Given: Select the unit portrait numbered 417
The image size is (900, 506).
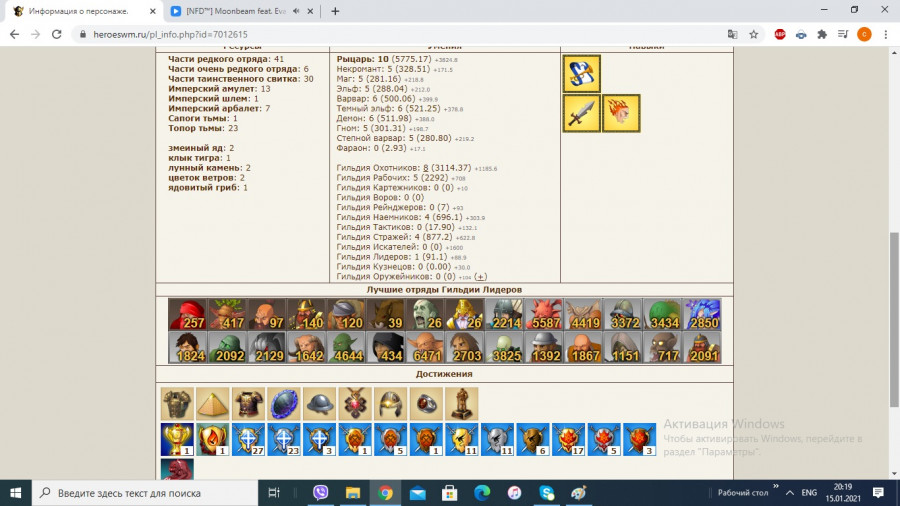Looking at the screenshot, I should (x=227, y=314).
